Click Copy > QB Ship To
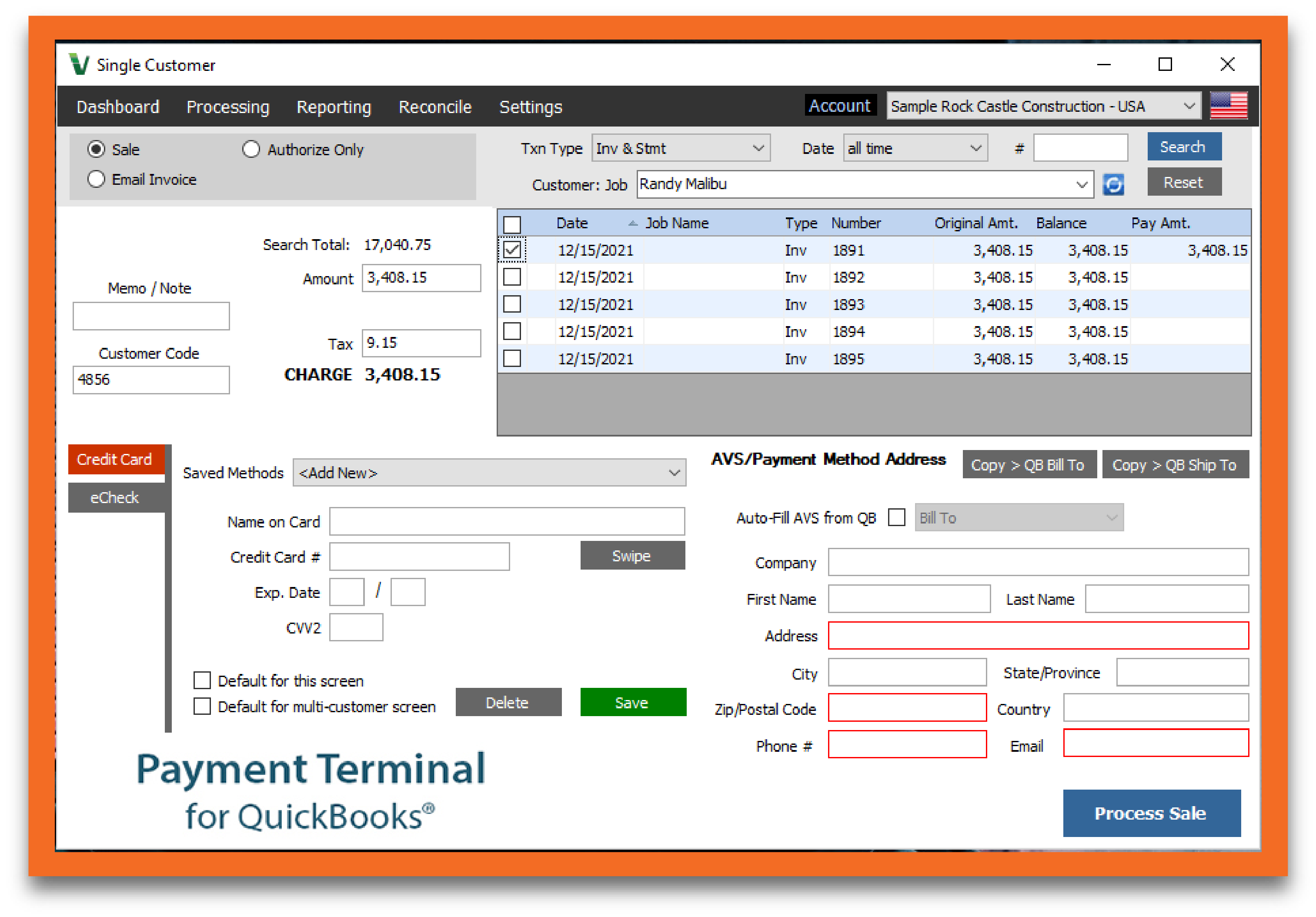Image resolution: width=1316 pixels, height=917 pixels. coord(1175,465)
